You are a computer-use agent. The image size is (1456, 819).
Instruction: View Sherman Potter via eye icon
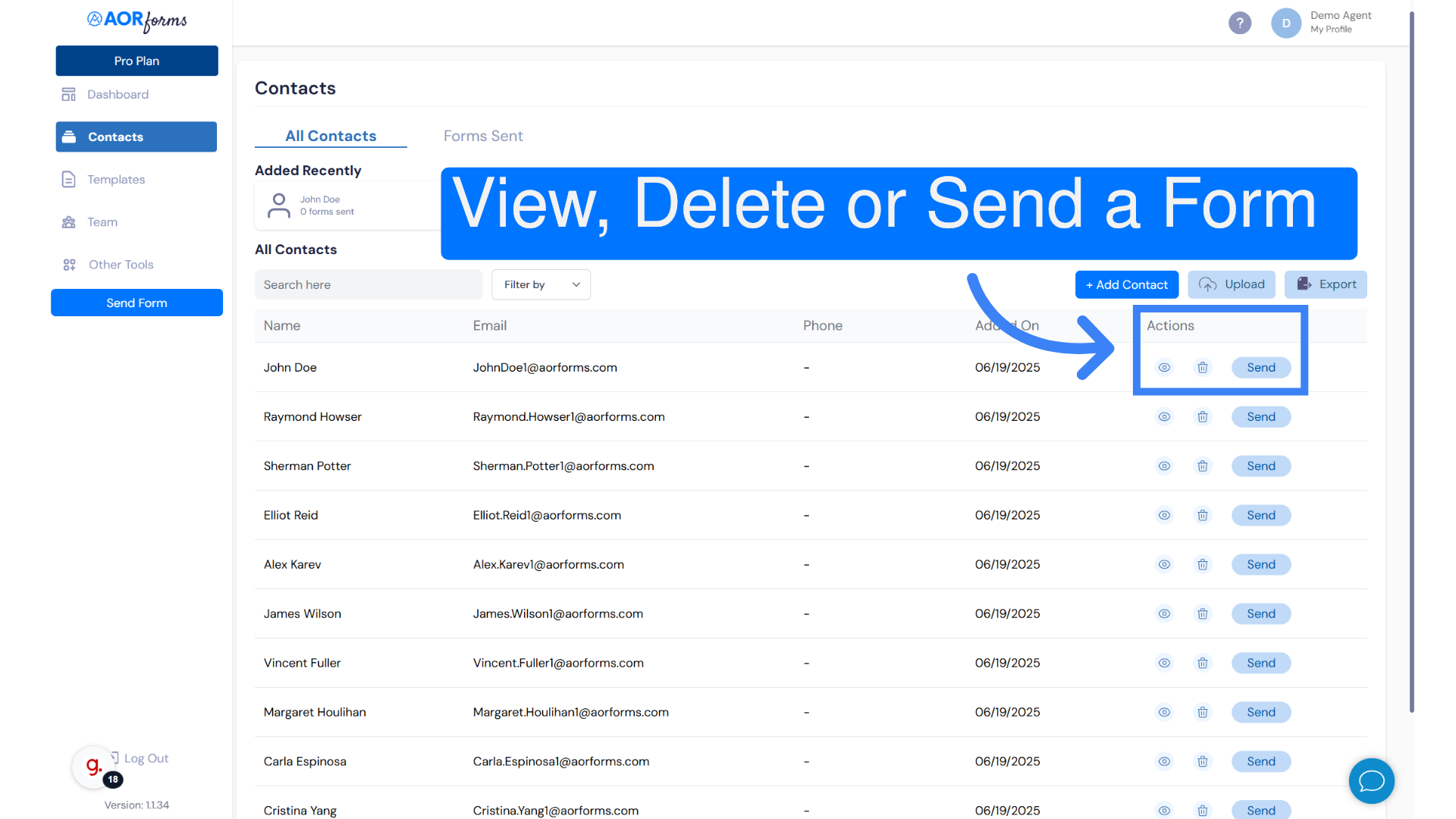click(x=1164, y=466)
